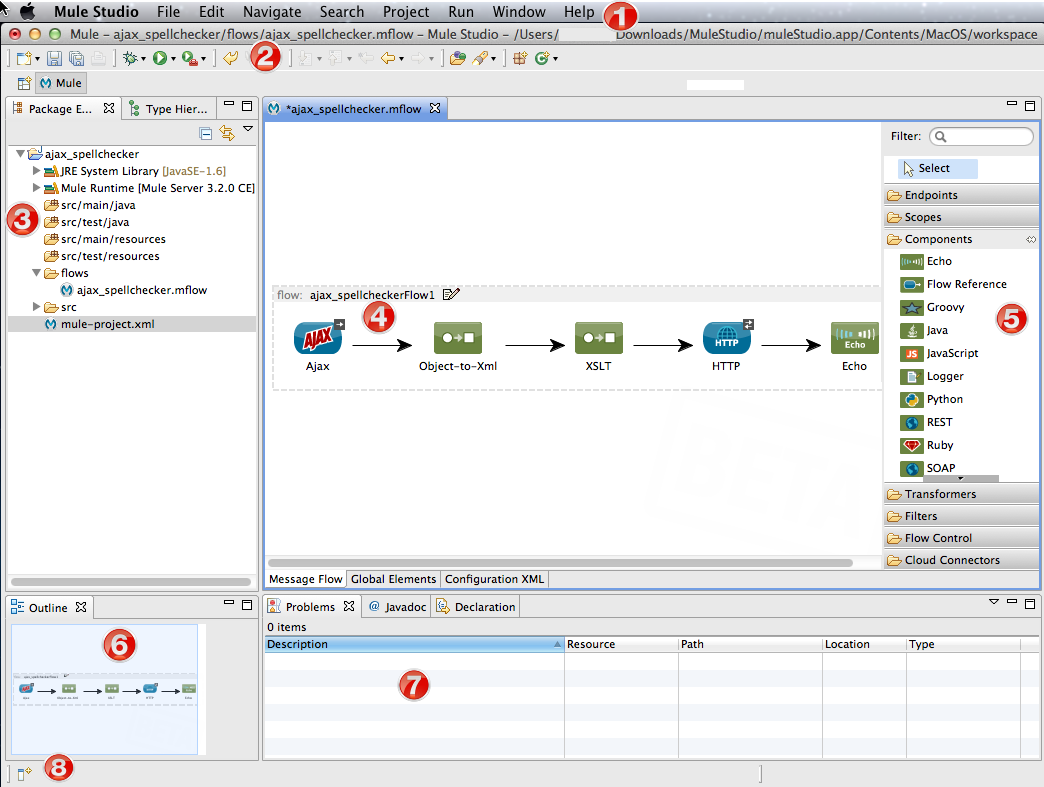The width and height of the screenshot is (1044, 787).
Task: Select the HTTP node on the canvas
Action: (x=726, y=339)
